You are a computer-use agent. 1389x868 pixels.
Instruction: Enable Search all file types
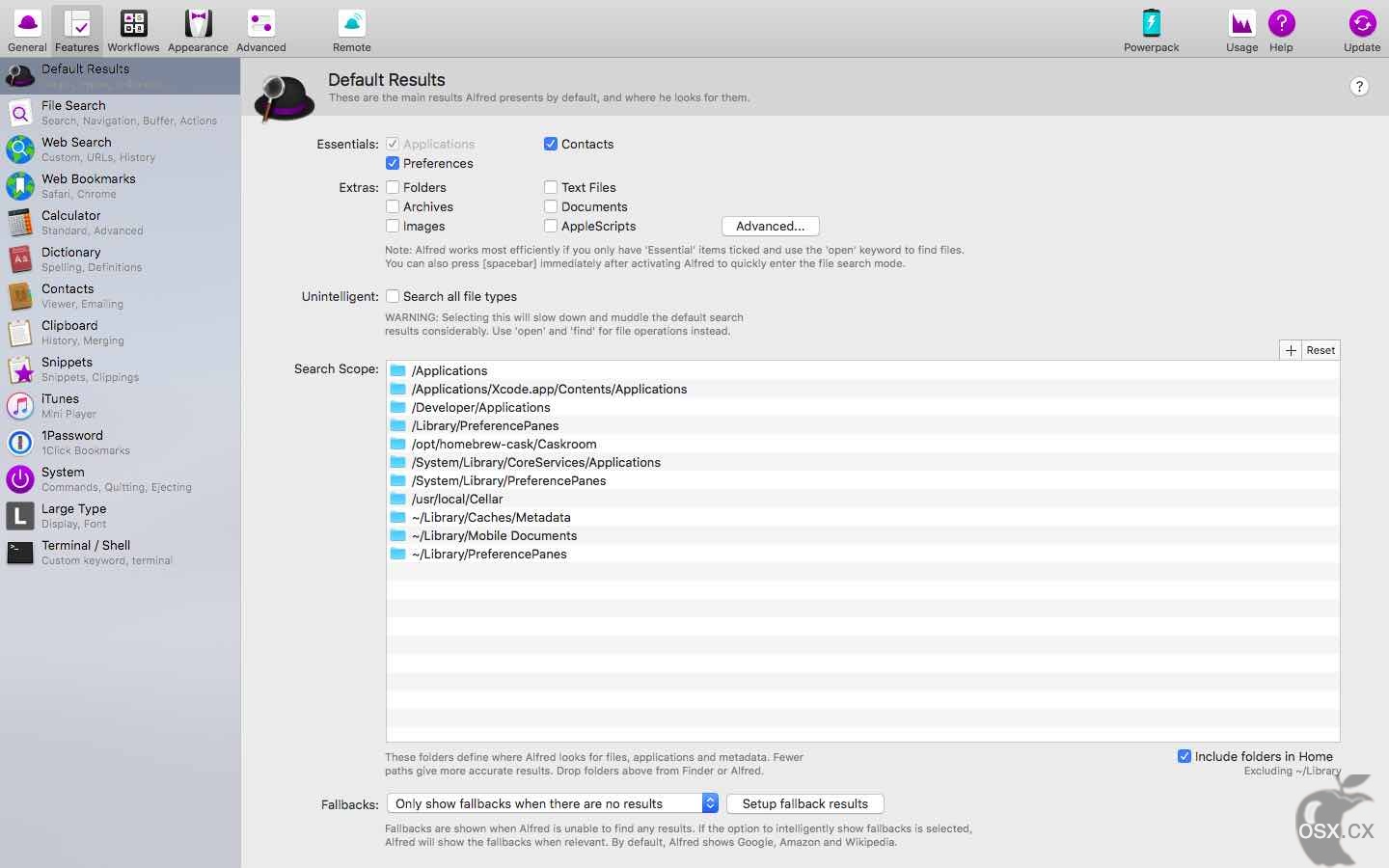point(393,296)
